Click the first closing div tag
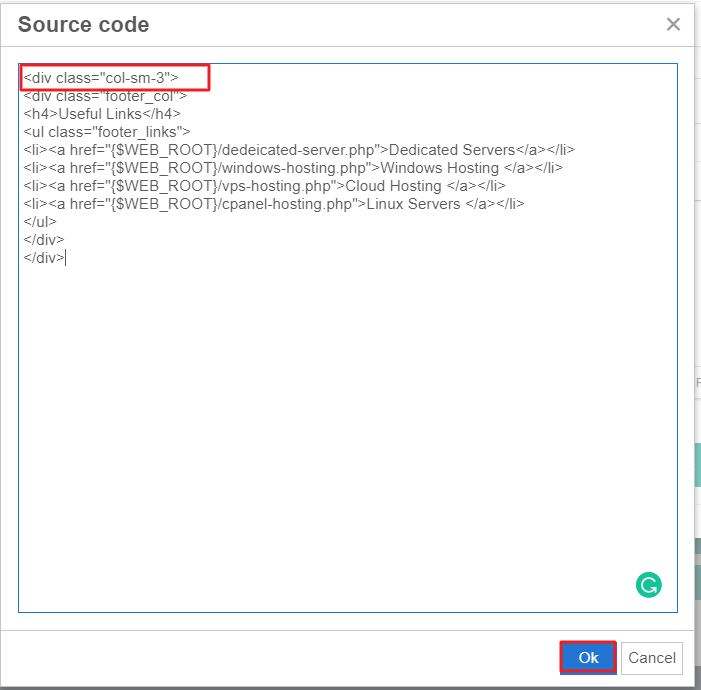Screen dimensions: 701x690 tap(44, 240)
